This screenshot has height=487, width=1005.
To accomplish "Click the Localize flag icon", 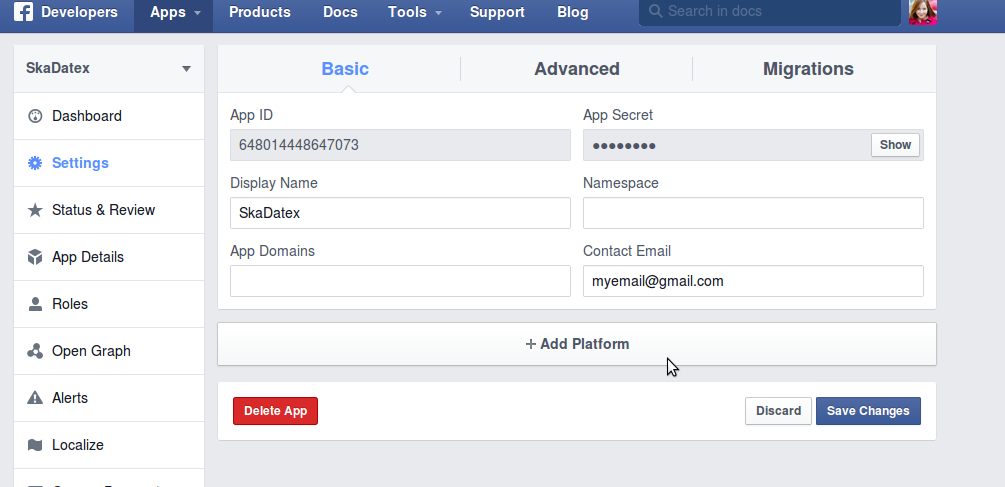I will [35, 445].
